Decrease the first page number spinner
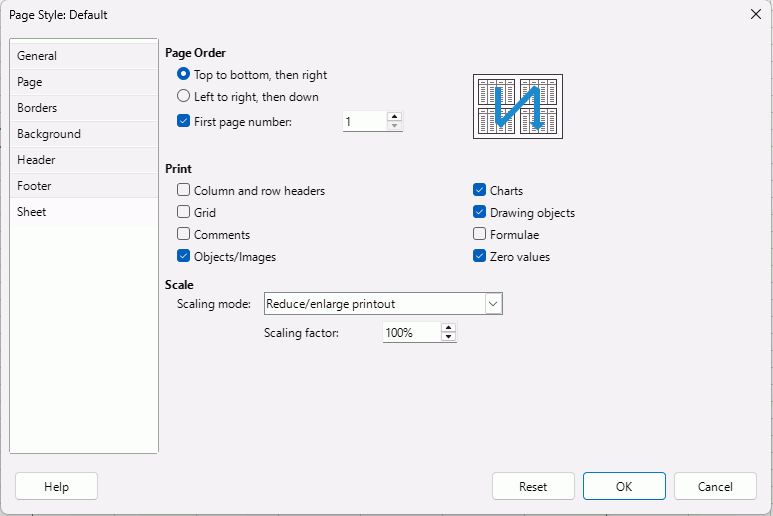 (395, 126)
